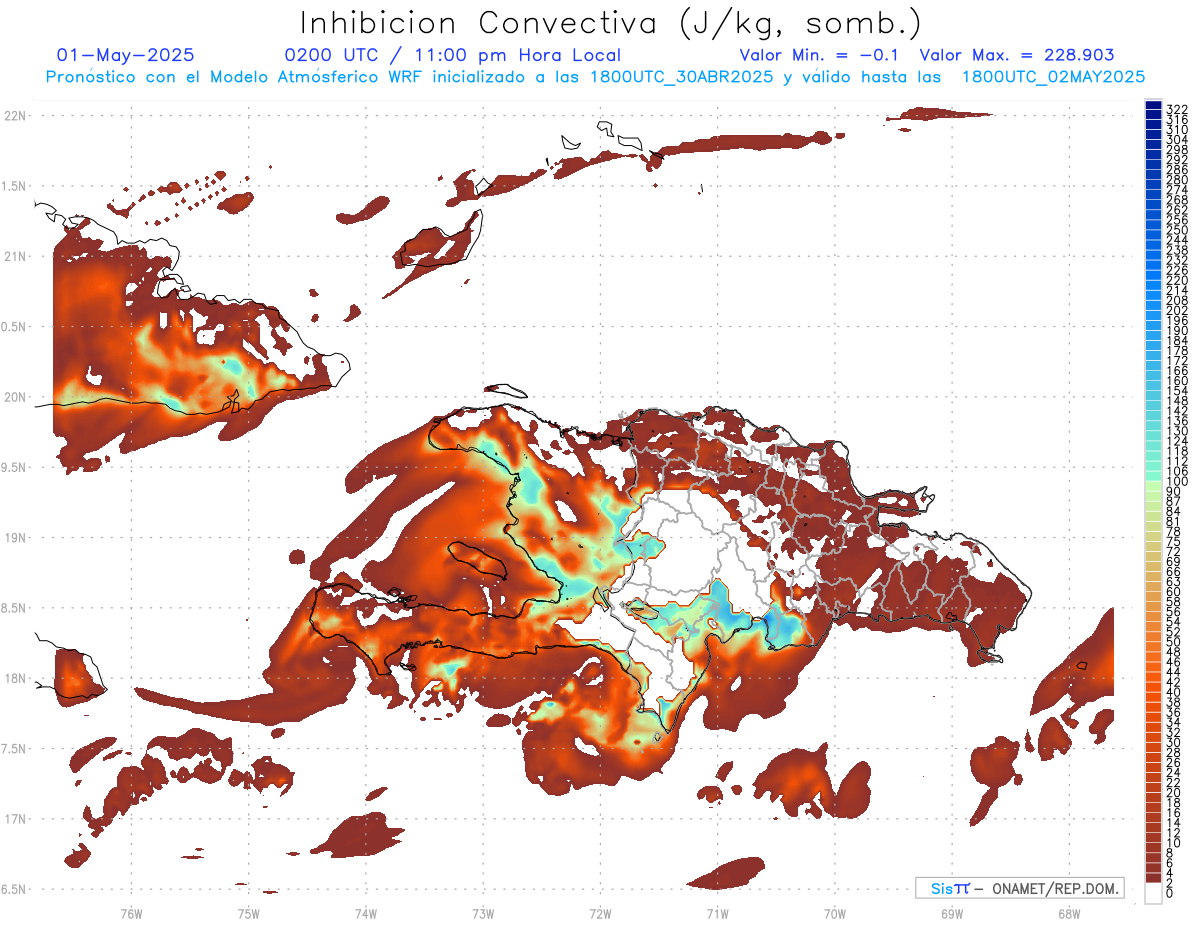Select the date '01-May-2025'
1200x927 pixels.
[x=126, y=55]
